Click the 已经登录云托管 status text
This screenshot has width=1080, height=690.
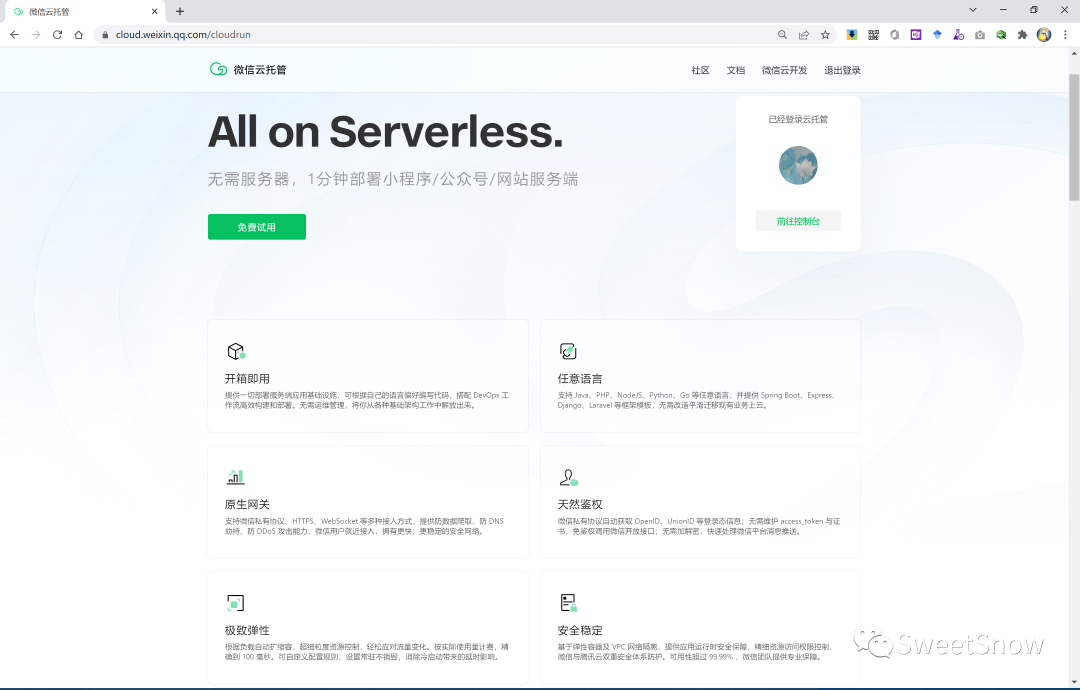(x=798, y=119)
